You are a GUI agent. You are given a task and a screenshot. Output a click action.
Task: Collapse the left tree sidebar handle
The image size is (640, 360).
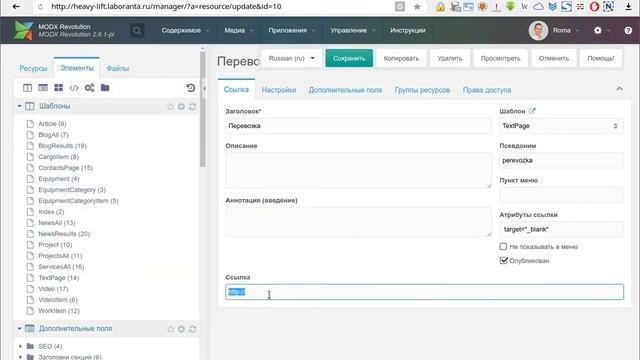pyautogui.click(x=204, y=89)
